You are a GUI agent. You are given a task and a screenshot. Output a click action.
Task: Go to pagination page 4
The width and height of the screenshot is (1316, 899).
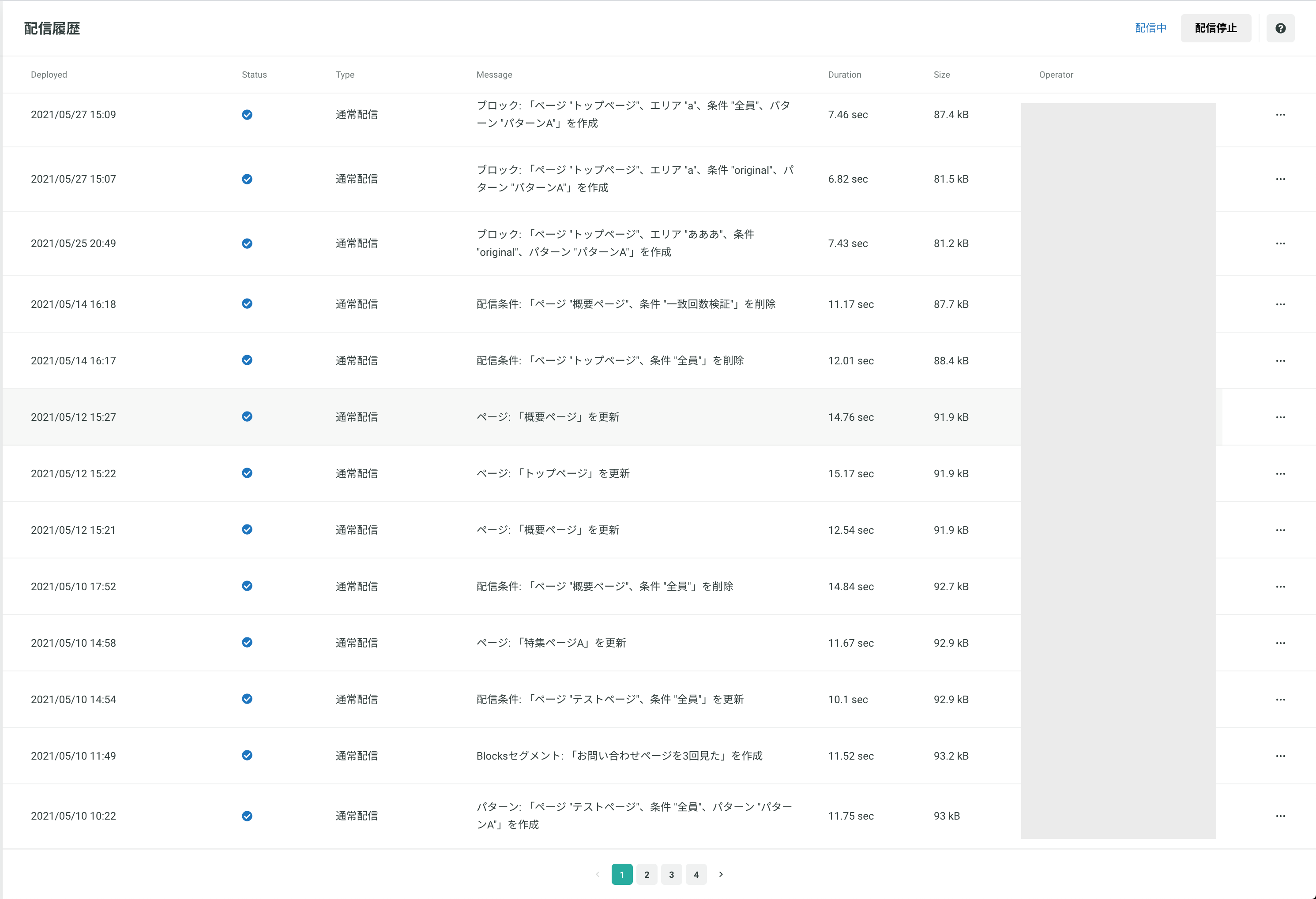[x=696, y=874]
